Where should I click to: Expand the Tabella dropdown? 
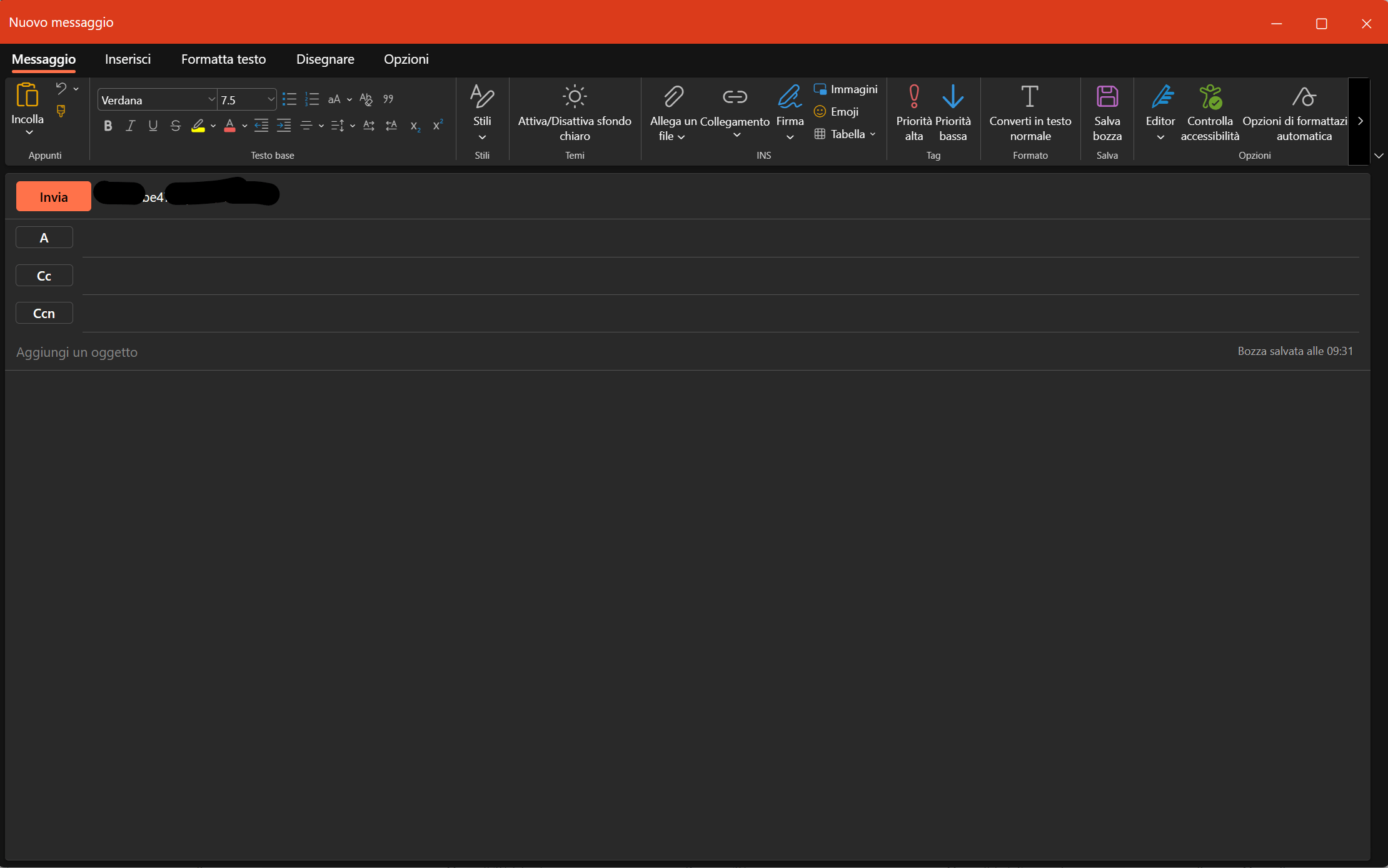pyautogui.click(x=872, y=134)
